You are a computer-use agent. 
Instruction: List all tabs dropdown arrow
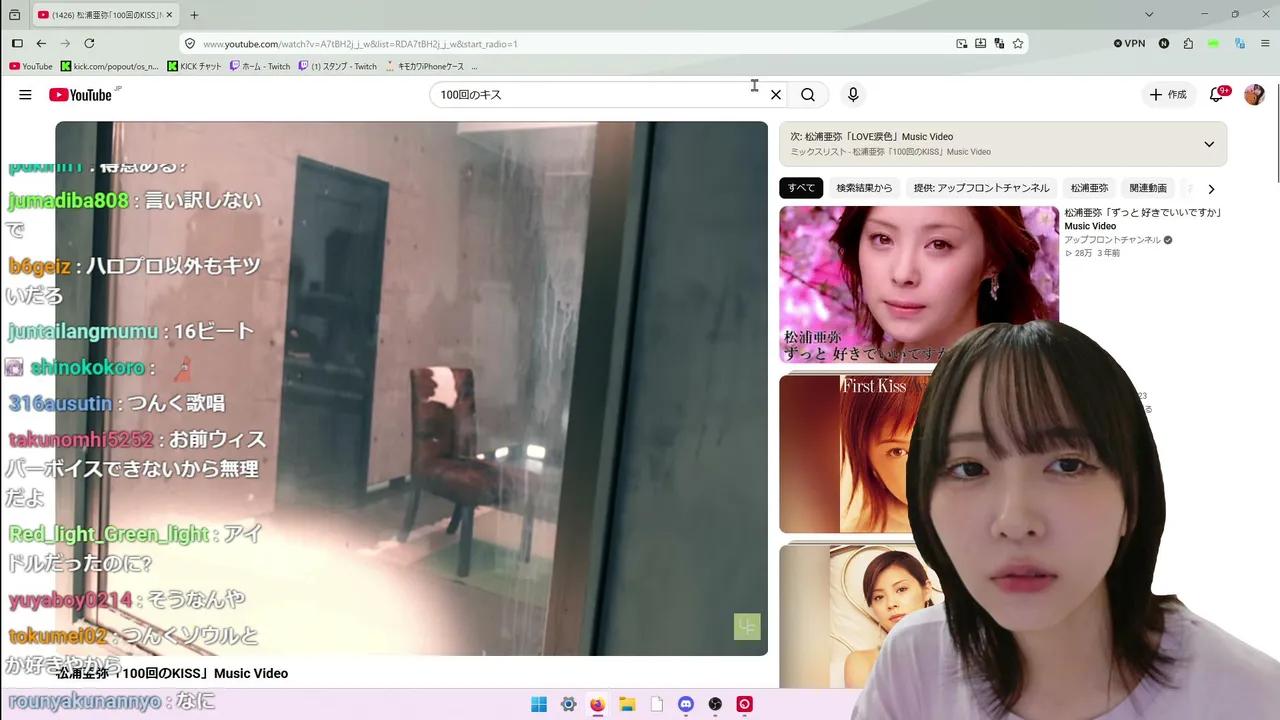click(1149, 15)
